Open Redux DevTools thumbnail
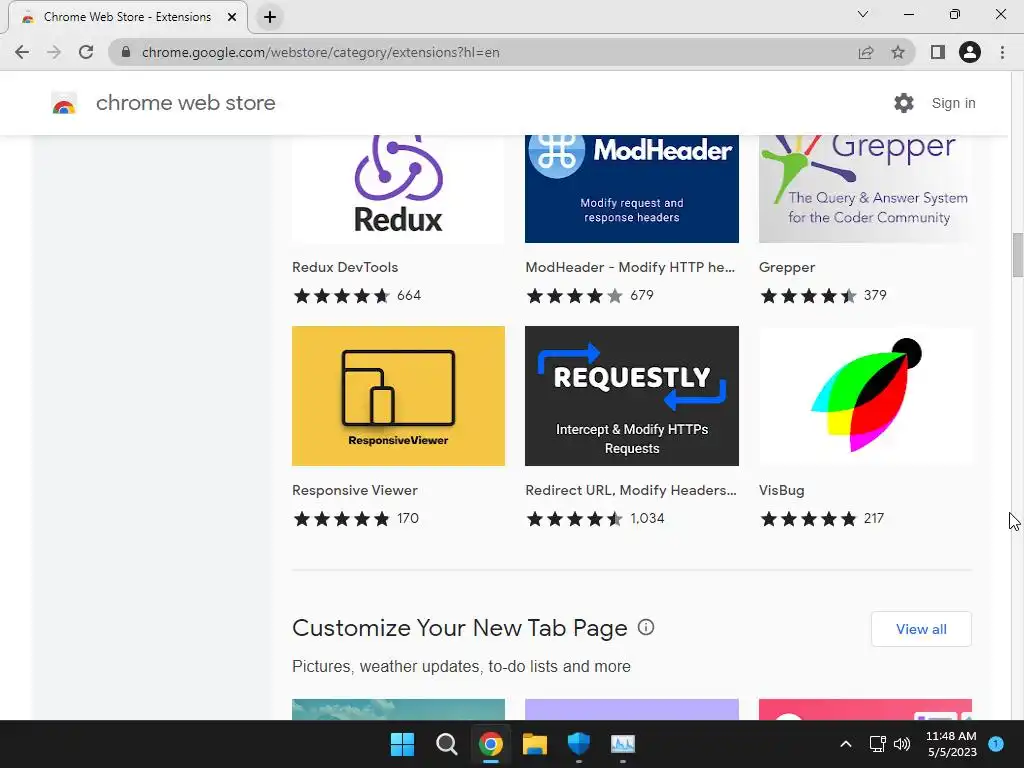The image size is (1024, 768). tap(398, 189)
